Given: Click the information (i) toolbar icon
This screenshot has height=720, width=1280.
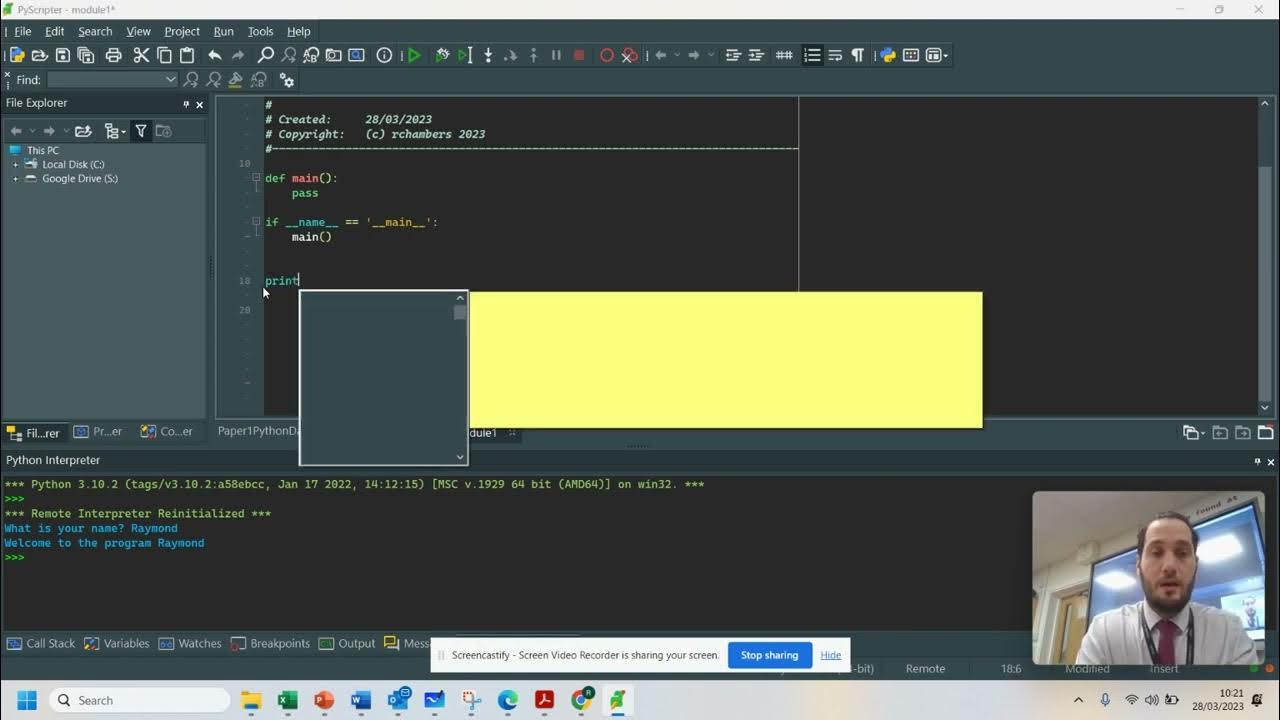Looking at the screenshot, I should (384, 56).
